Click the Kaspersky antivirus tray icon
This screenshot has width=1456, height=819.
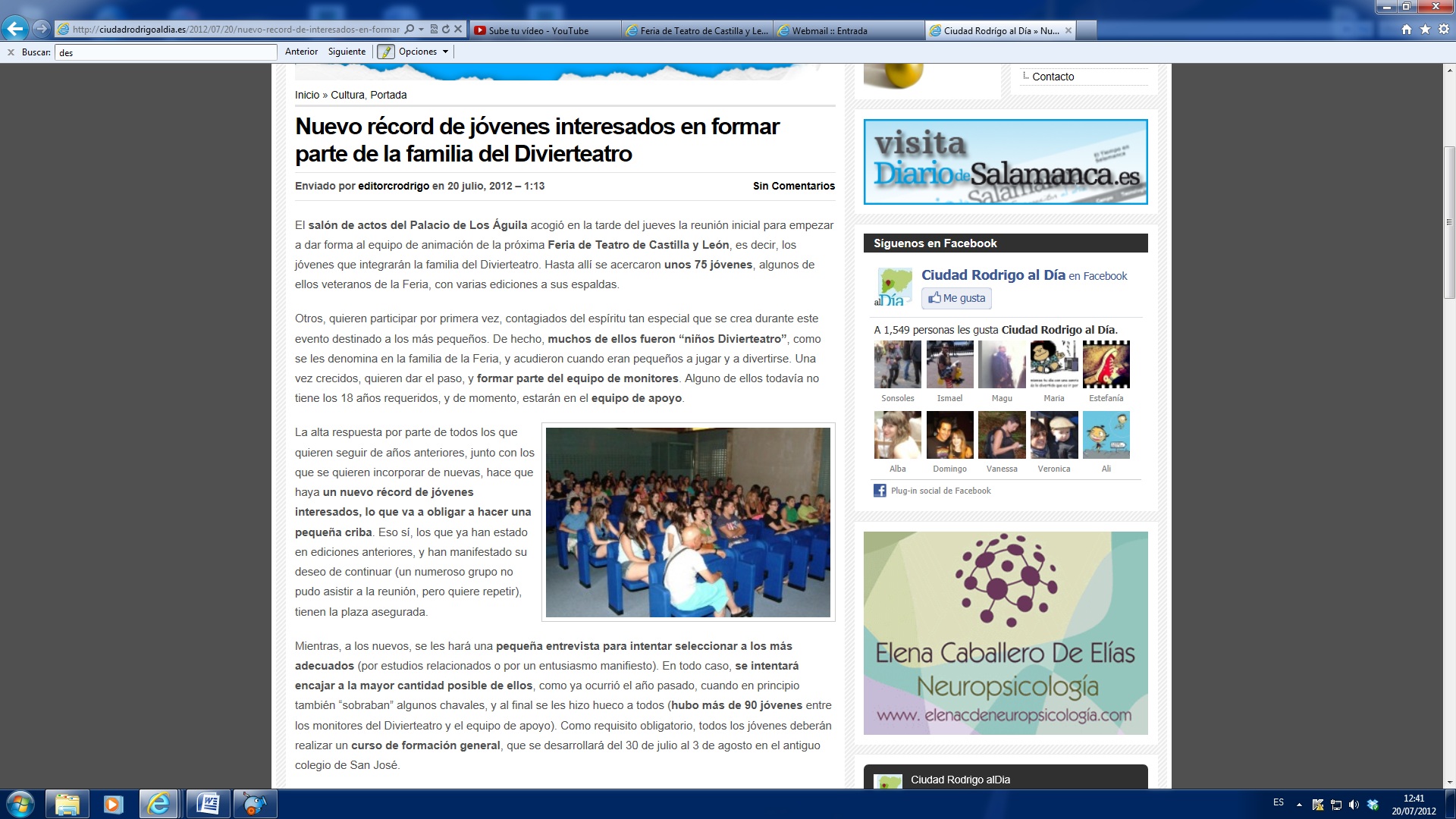[1317, 805]
